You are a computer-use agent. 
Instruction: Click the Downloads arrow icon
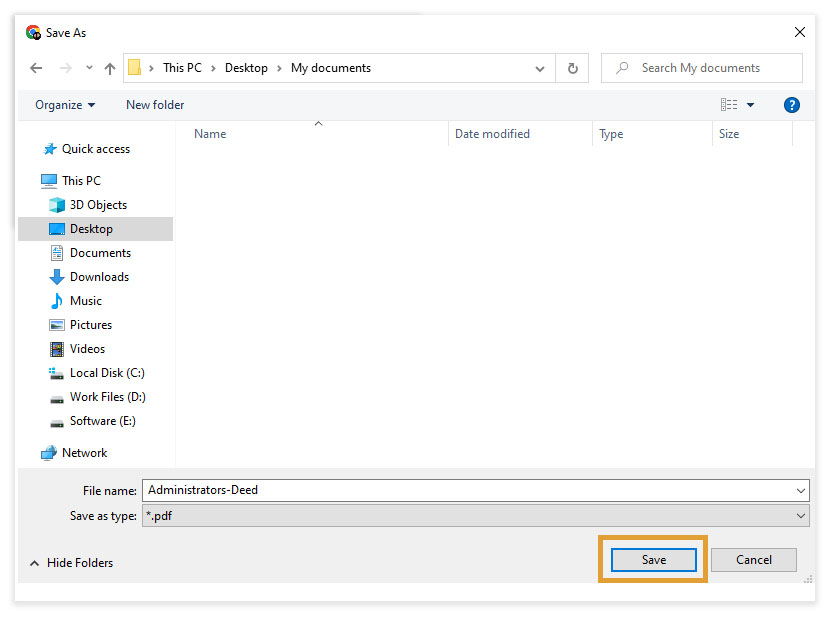[x=57, y=277]
